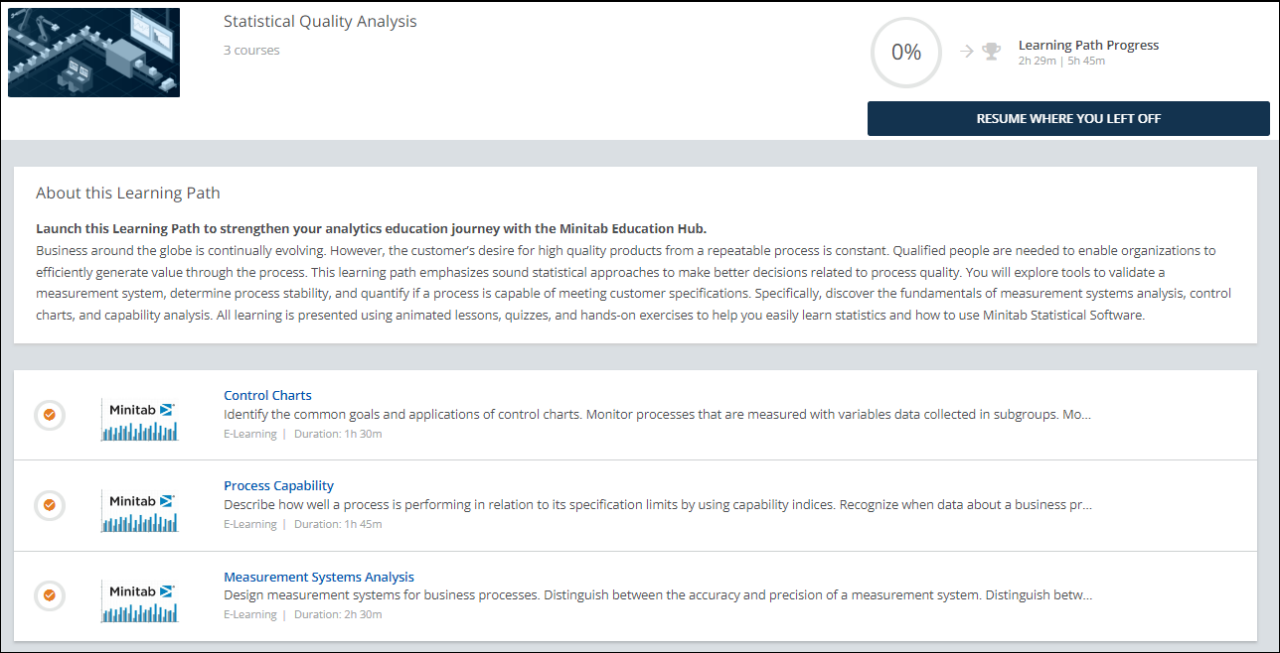
Task: Click the 0% progress circle
Action: (906, 52)
